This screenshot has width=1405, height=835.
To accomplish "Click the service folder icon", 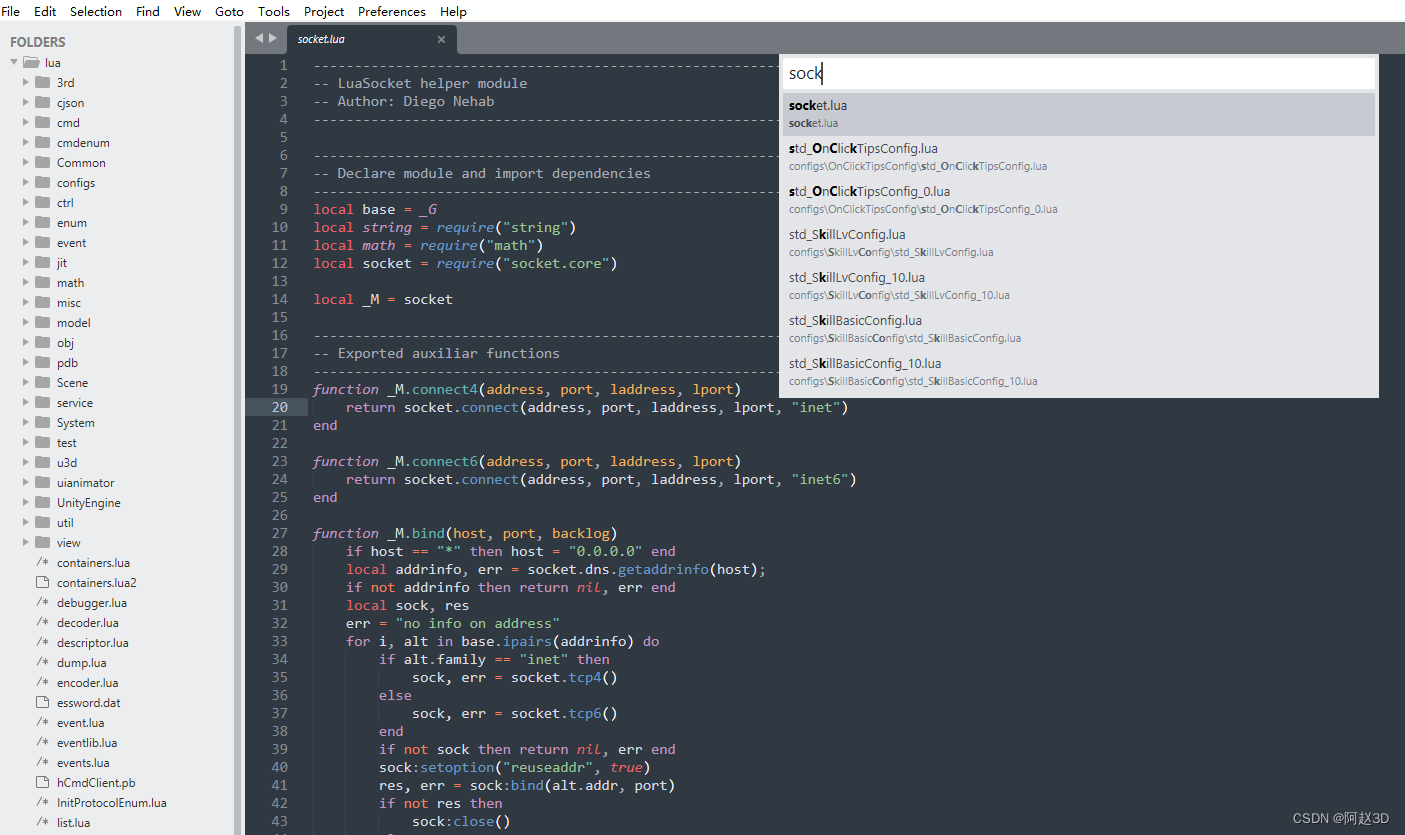I will [x=42, y=402].
